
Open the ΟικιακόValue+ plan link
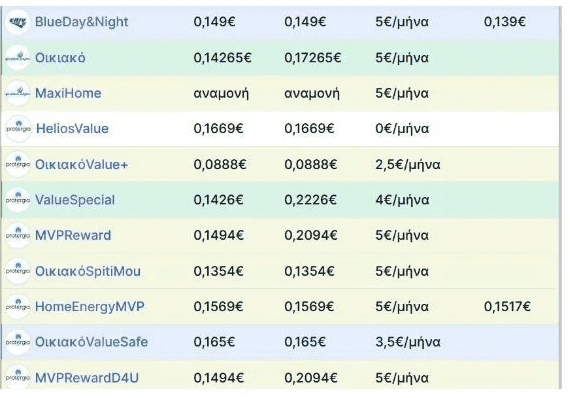click(81, 164)
